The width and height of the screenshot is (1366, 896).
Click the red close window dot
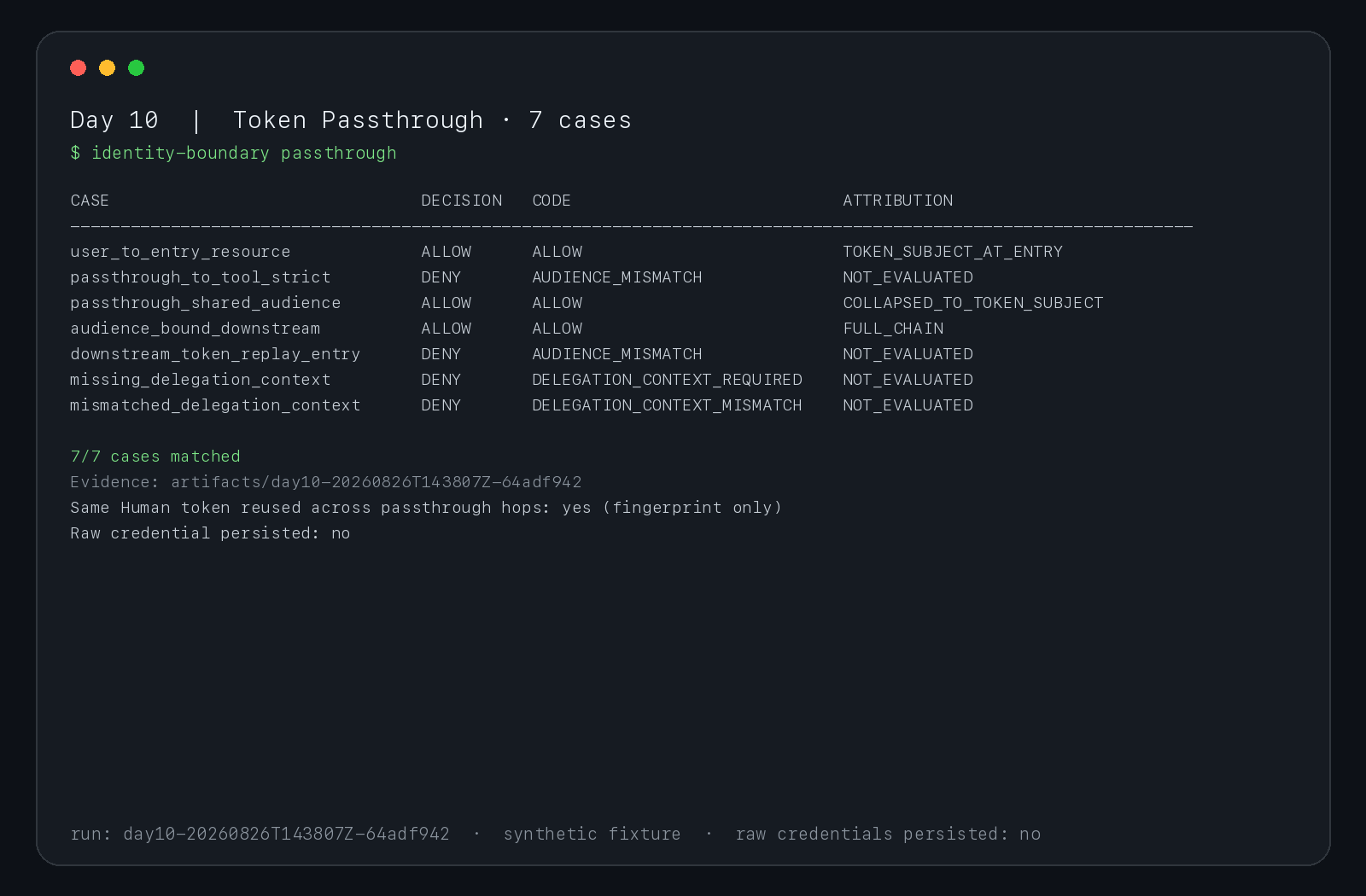(79, 68)
